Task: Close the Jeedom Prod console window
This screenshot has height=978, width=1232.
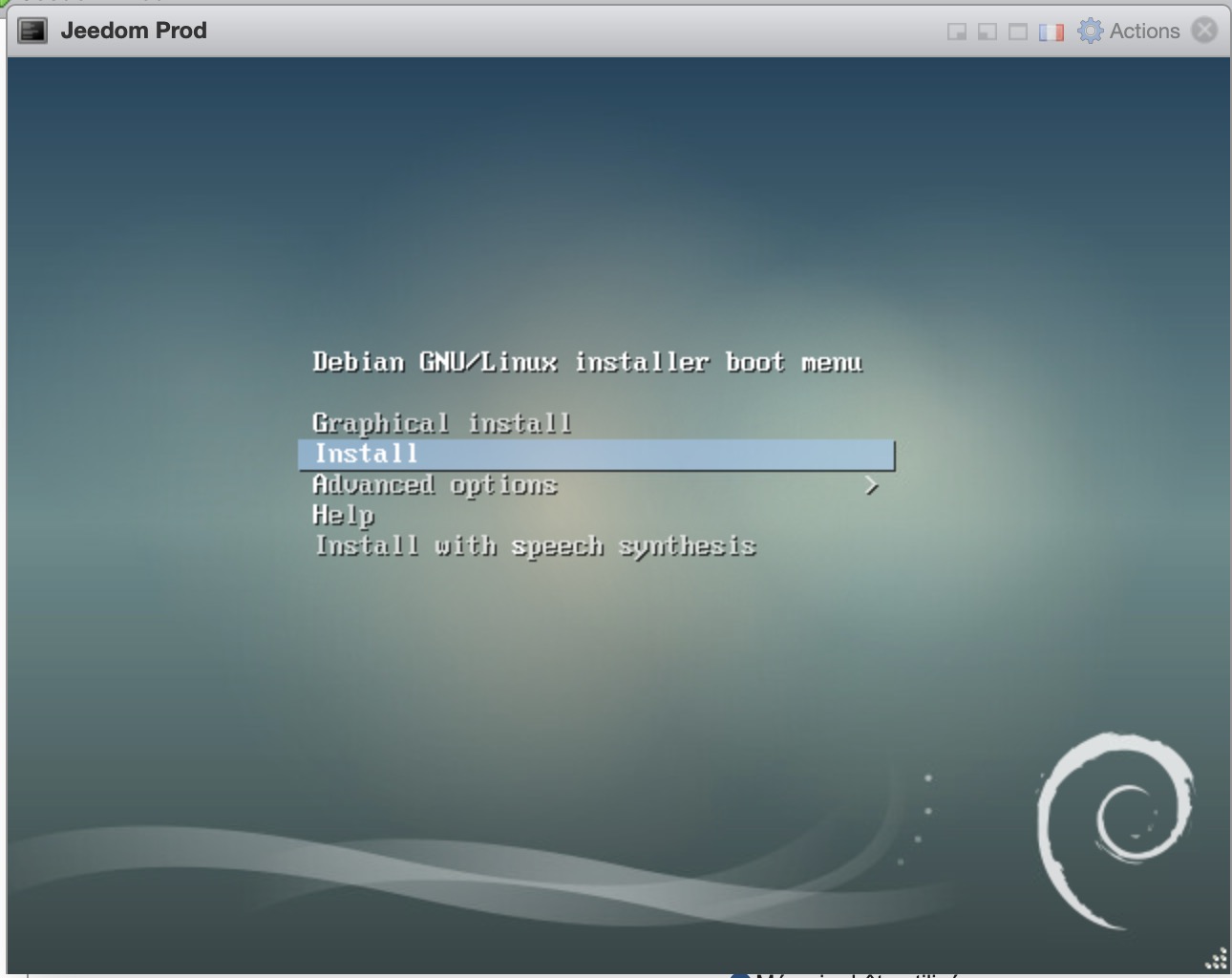Action: click(1205, 31)
